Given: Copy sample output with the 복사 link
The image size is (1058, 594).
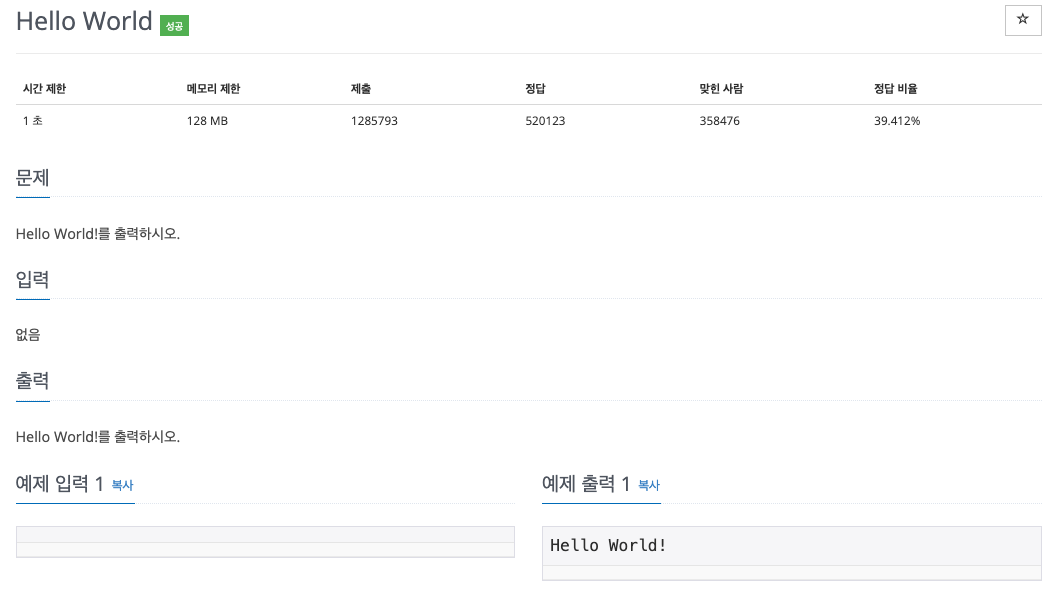Looking at the screenshot, I should coord(648,486).
